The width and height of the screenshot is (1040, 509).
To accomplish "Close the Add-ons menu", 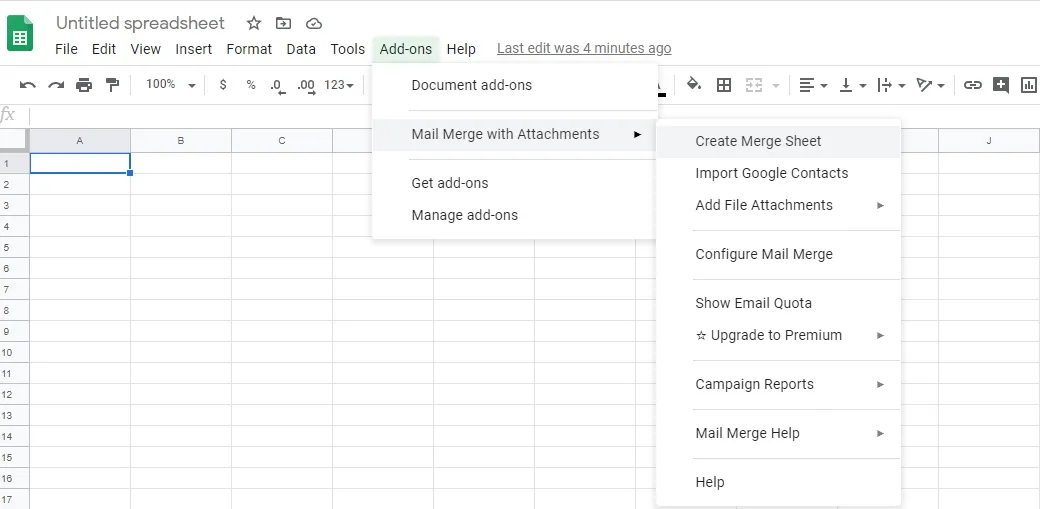I will (406, 49).
